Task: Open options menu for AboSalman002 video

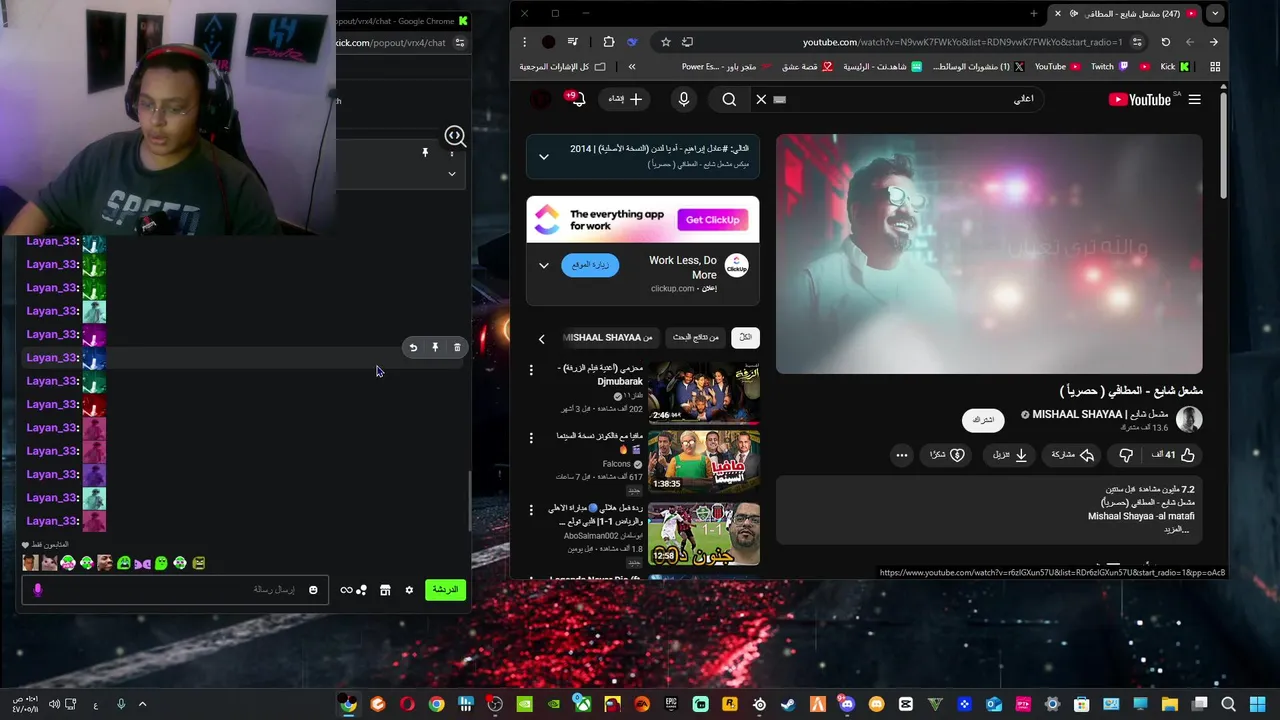Action: tap(531, 510)
